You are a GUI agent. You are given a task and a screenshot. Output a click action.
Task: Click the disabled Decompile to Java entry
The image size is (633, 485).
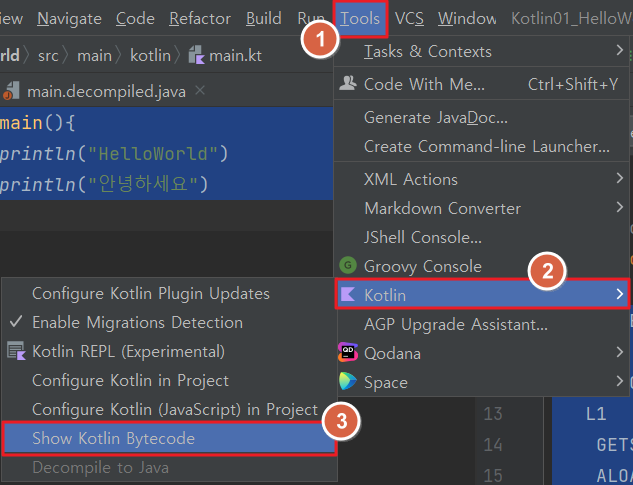pos(170,468)
